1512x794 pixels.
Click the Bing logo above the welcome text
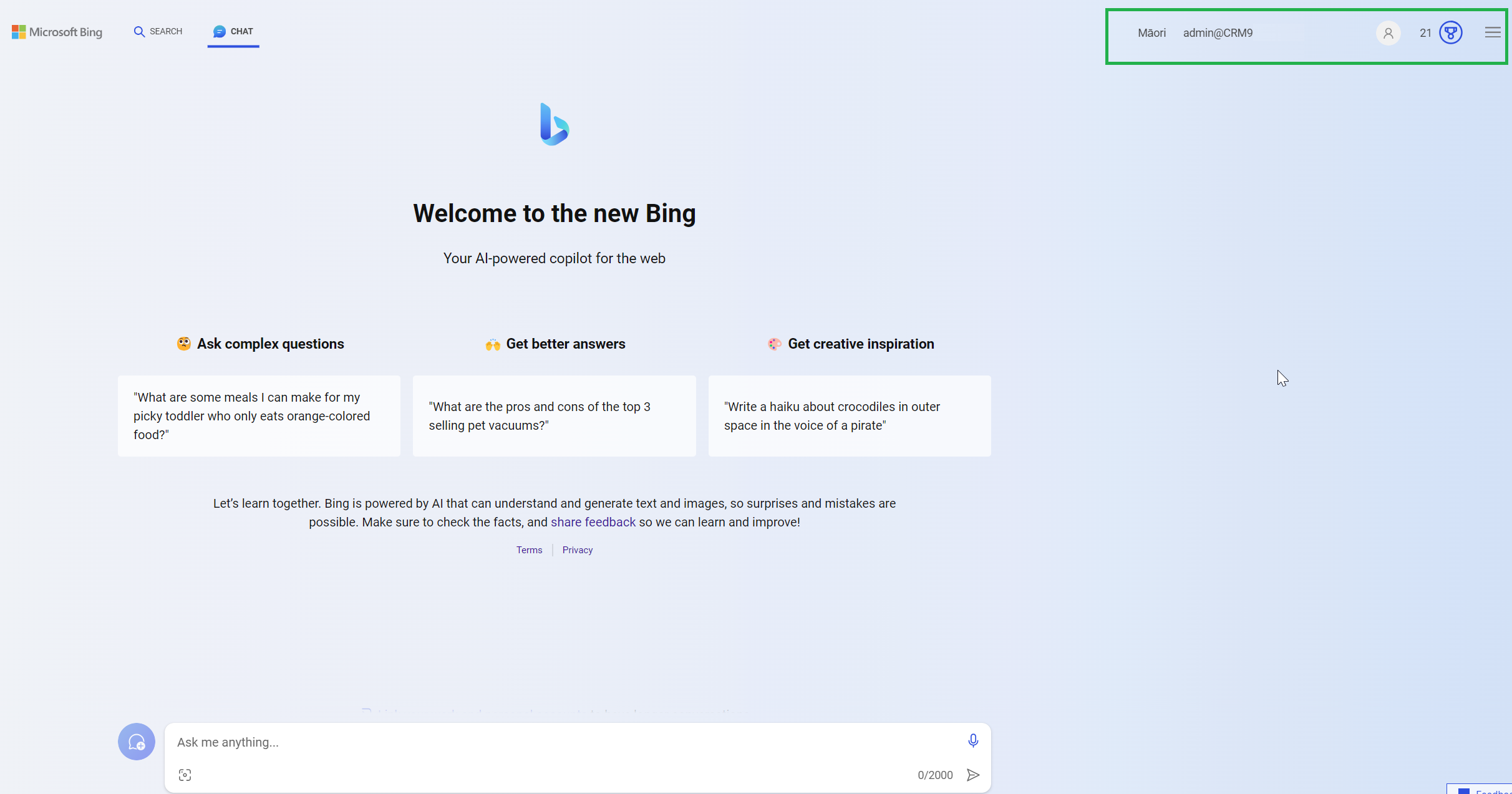554,124
